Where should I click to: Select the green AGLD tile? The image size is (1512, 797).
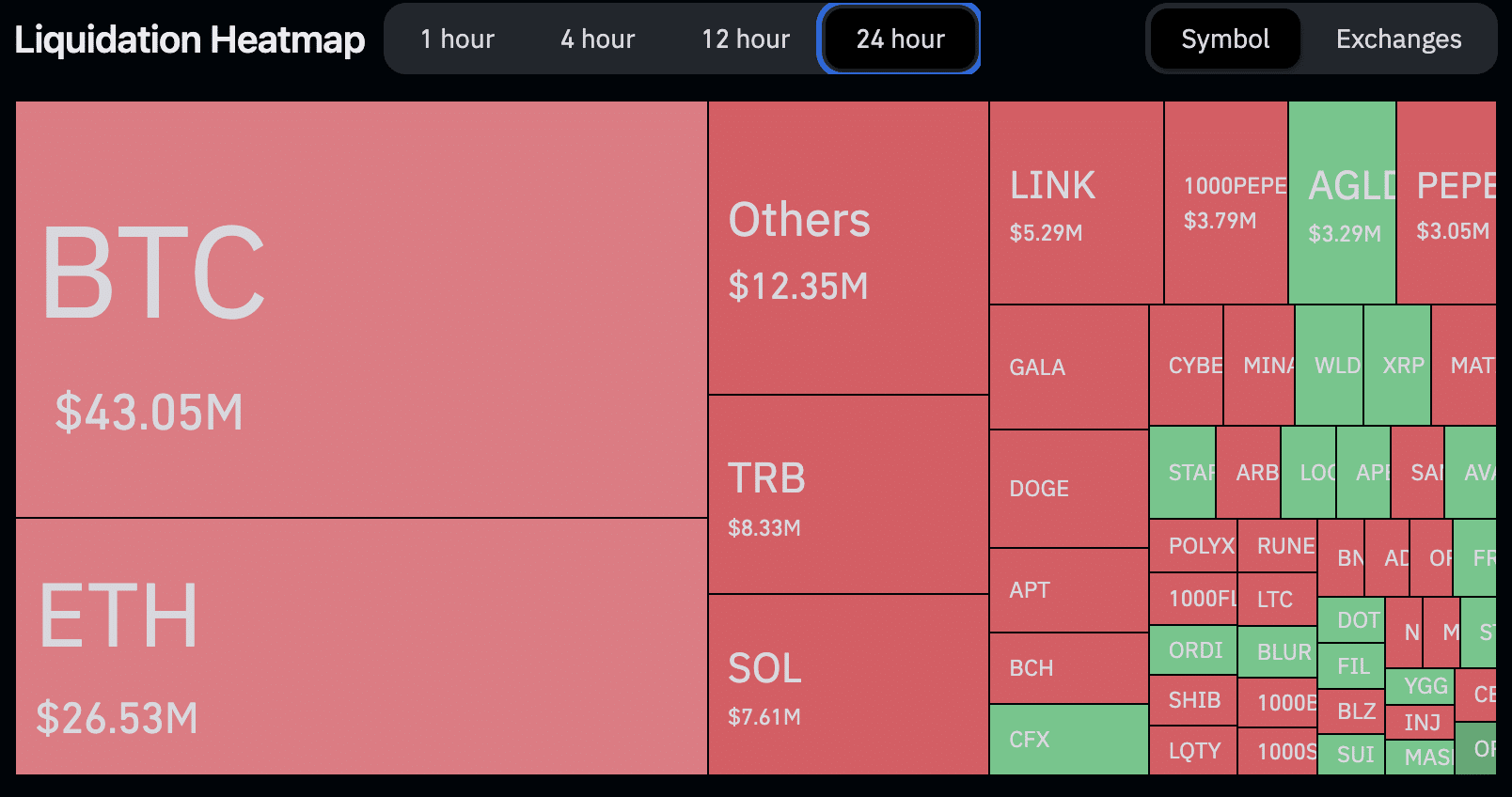1342,203
